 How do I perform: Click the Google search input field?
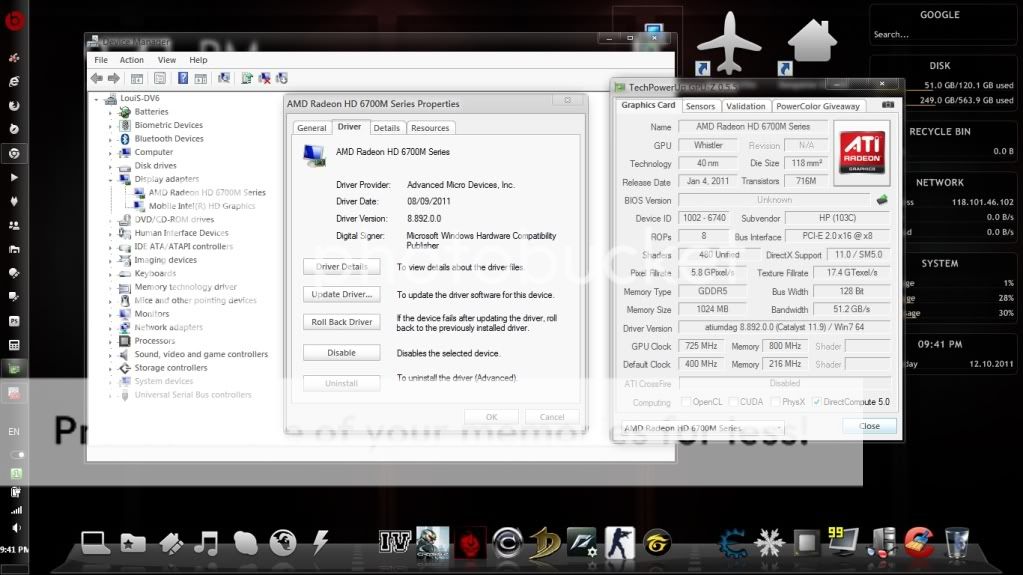click(939, 35)
